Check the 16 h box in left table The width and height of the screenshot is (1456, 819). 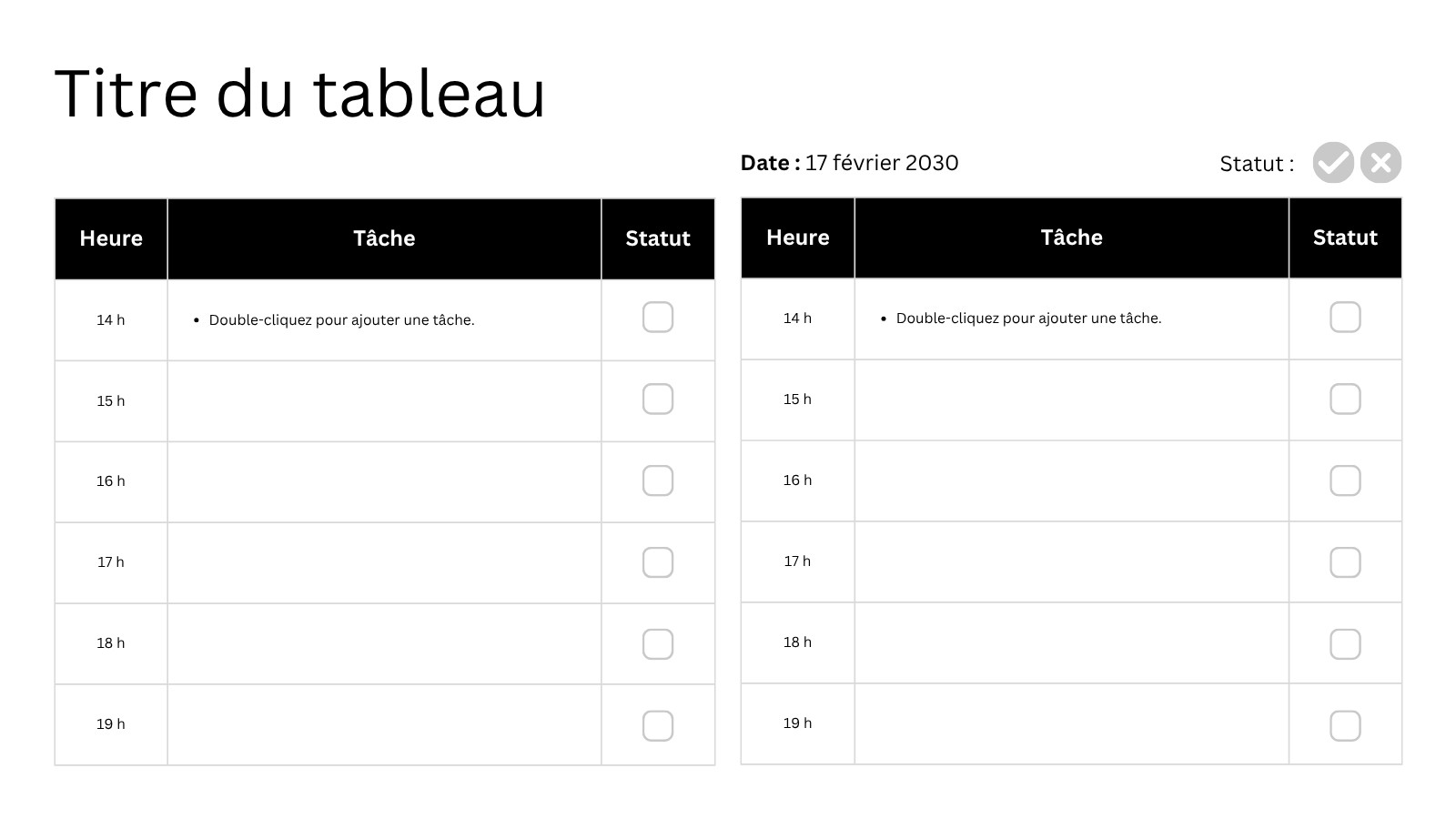[658, 480]
